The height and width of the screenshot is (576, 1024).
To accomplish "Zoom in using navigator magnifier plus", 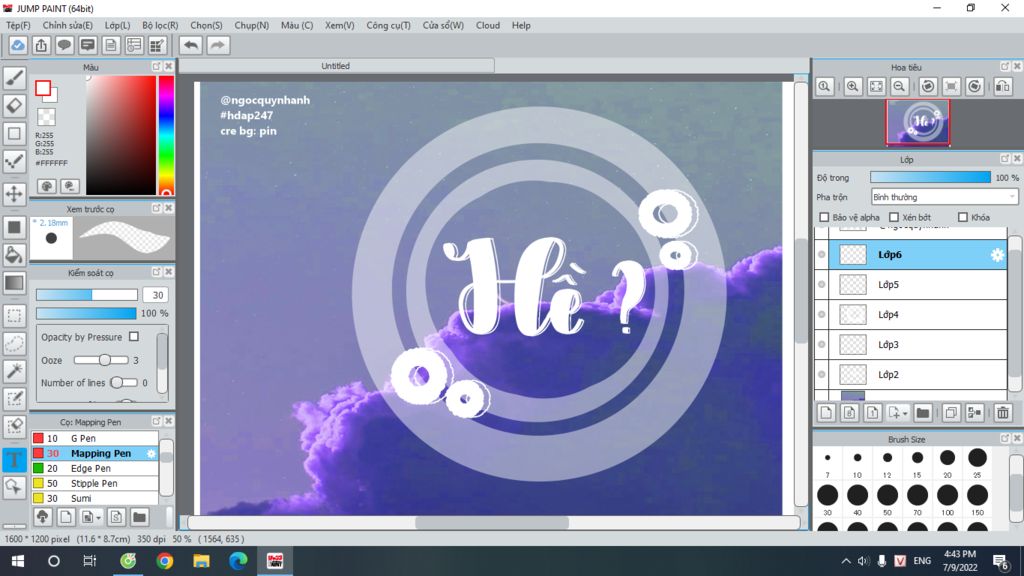I will click(x=852, y=86).
